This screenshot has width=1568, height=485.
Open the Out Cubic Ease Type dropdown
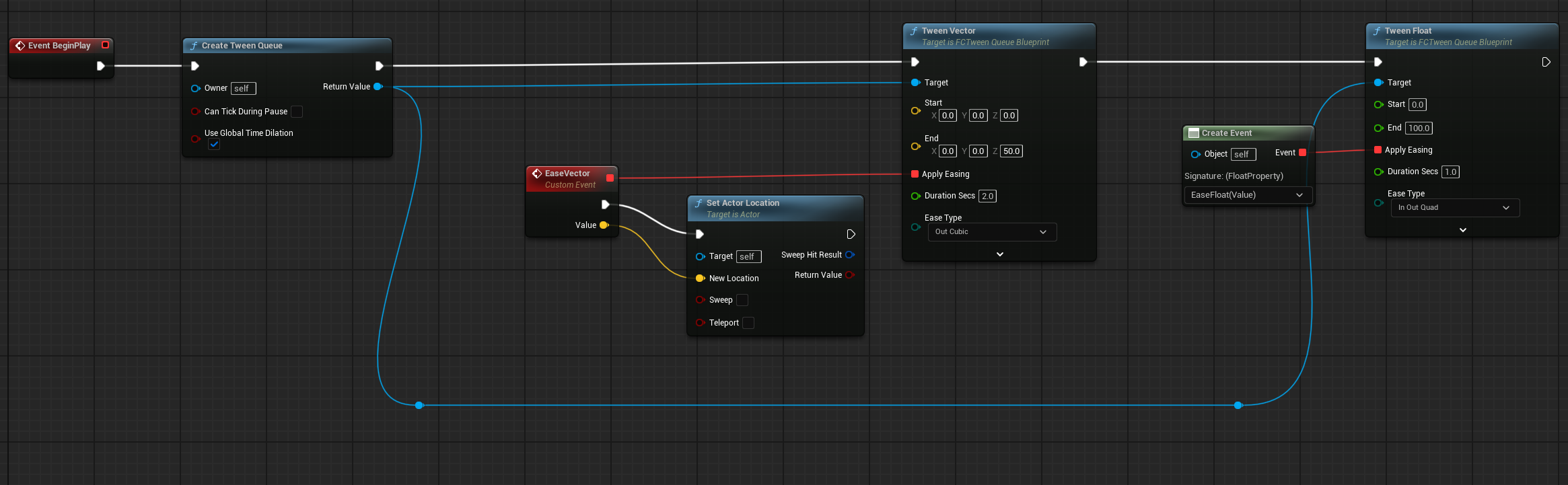coord(992,232)
